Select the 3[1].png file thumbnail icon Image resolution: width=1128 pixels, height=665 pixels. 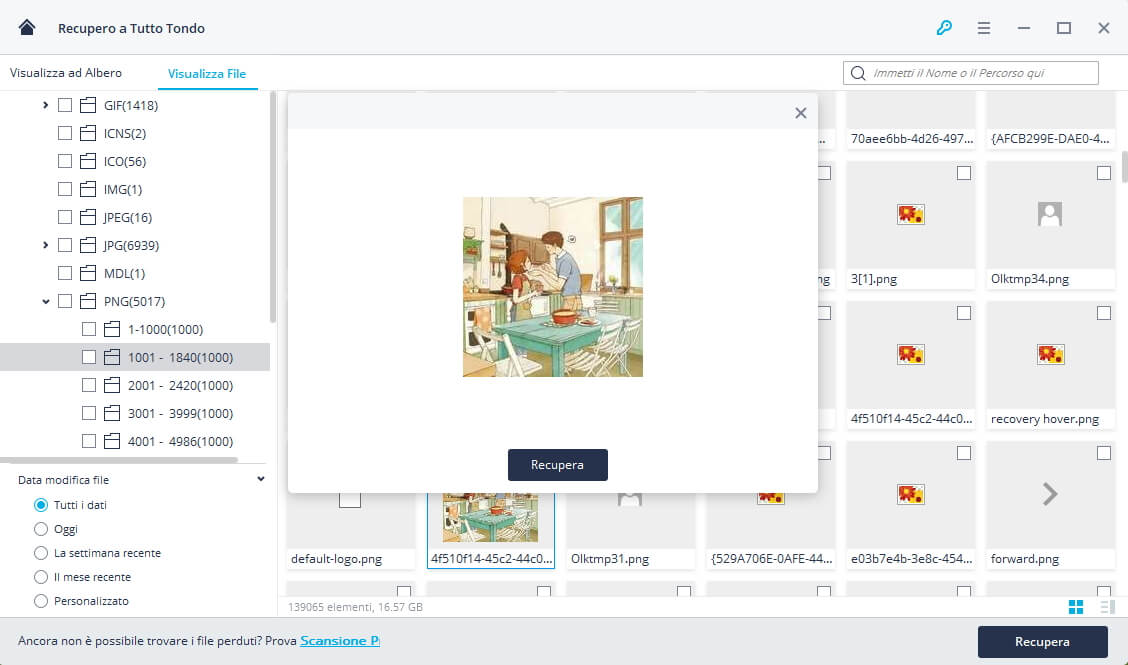coord(911,214)
